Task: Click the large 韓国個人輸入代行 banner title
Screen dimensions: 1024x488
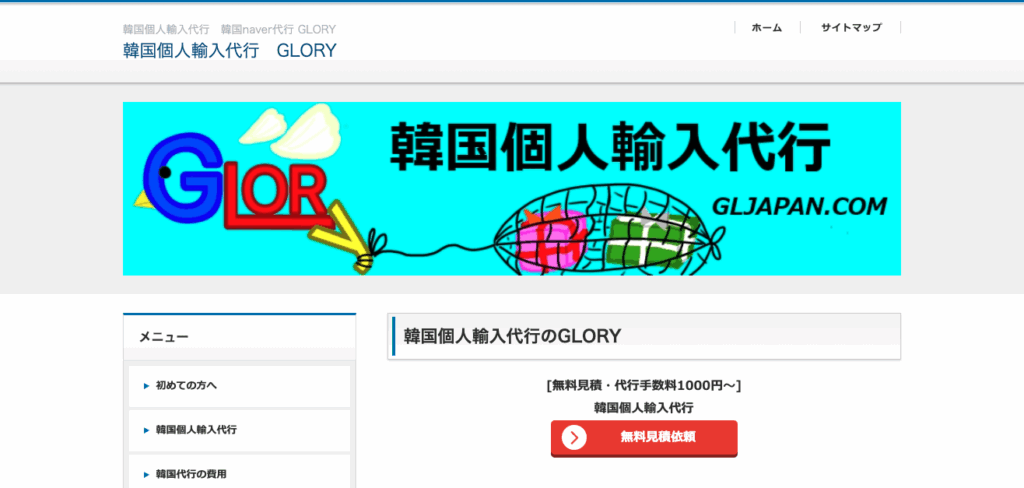Action: 610,146
